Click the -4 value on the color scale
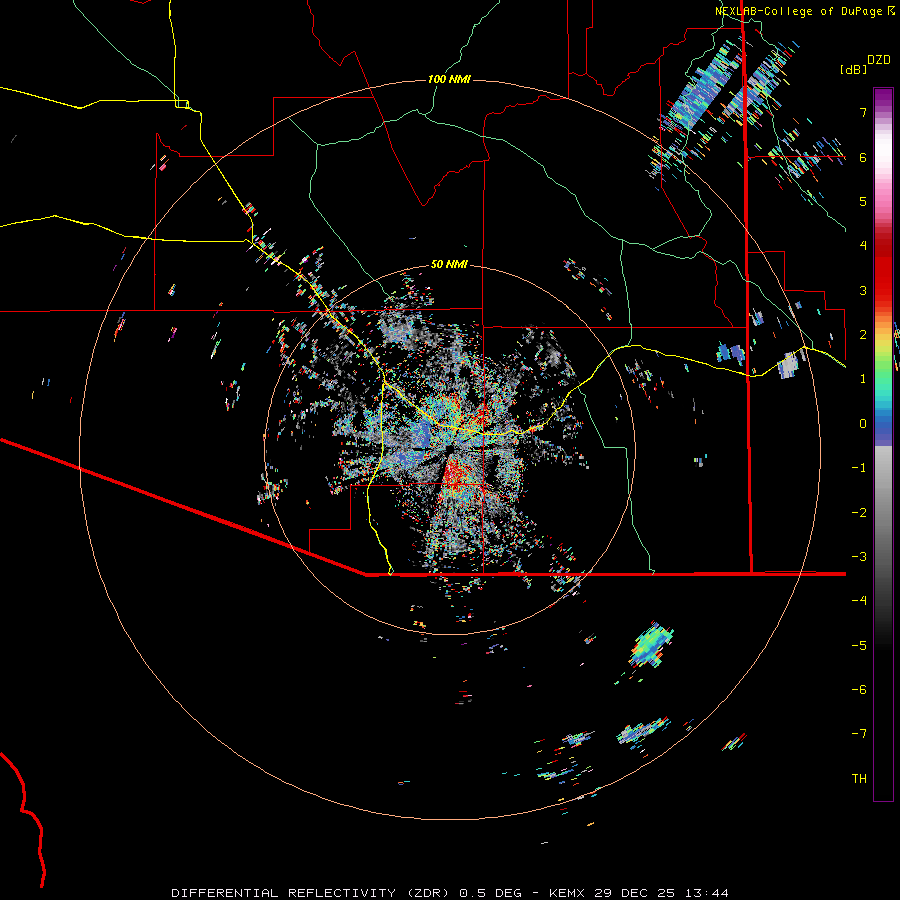 click(859, 601)
